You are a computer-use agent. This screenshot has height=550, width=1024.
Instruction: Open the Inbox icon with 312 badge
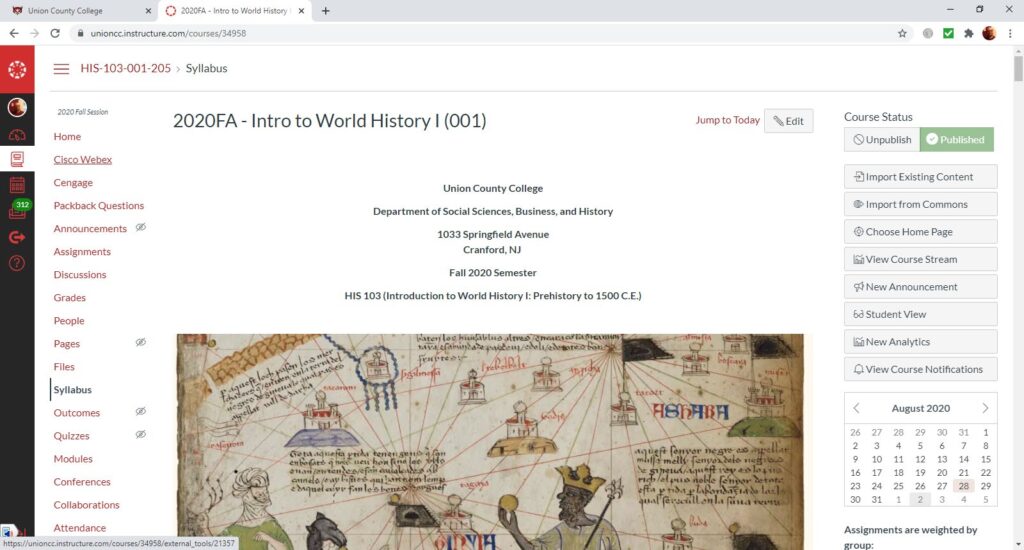click(x=18, y=210)
